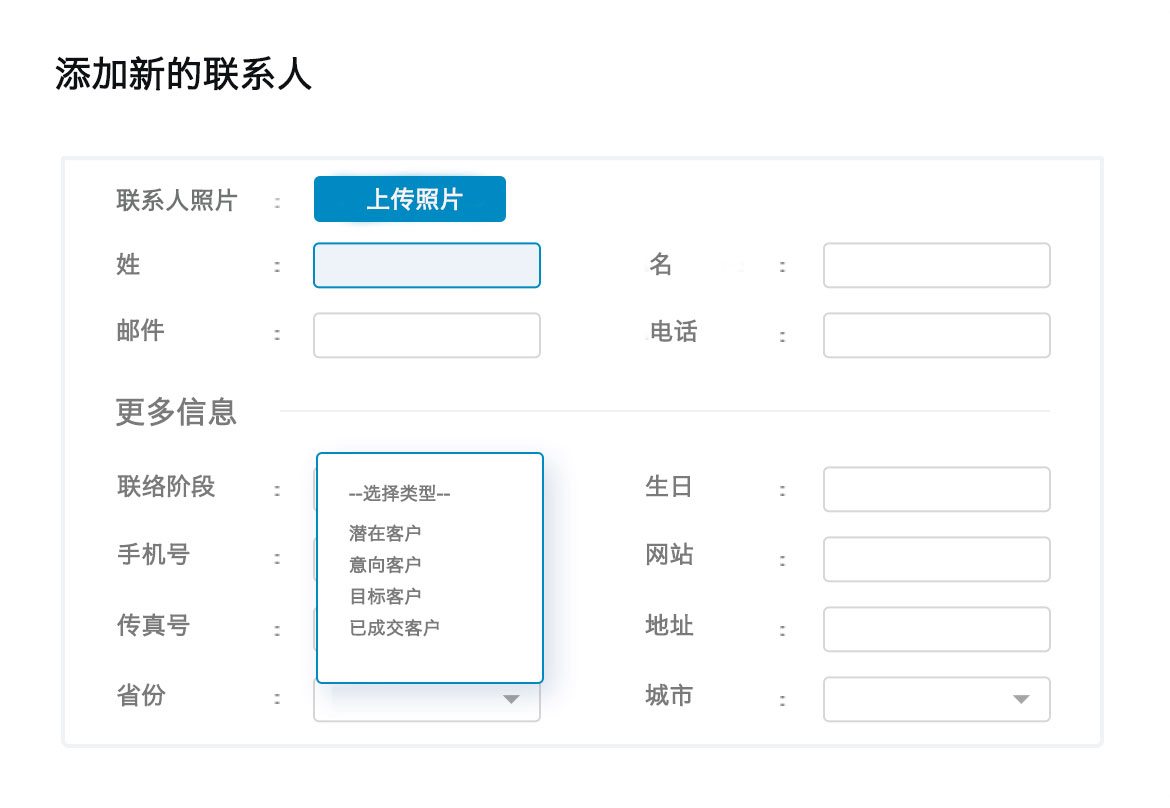Viewport: 1170px width, 808px height.
Task: Click the 网站 website input field
Action: coord(936,560)
